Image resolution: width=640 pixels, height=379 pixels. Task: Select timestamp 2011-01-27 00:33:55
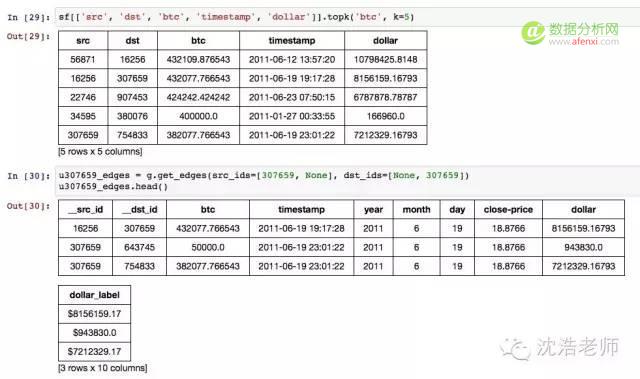pyautogui.click(x=292, y=116)
